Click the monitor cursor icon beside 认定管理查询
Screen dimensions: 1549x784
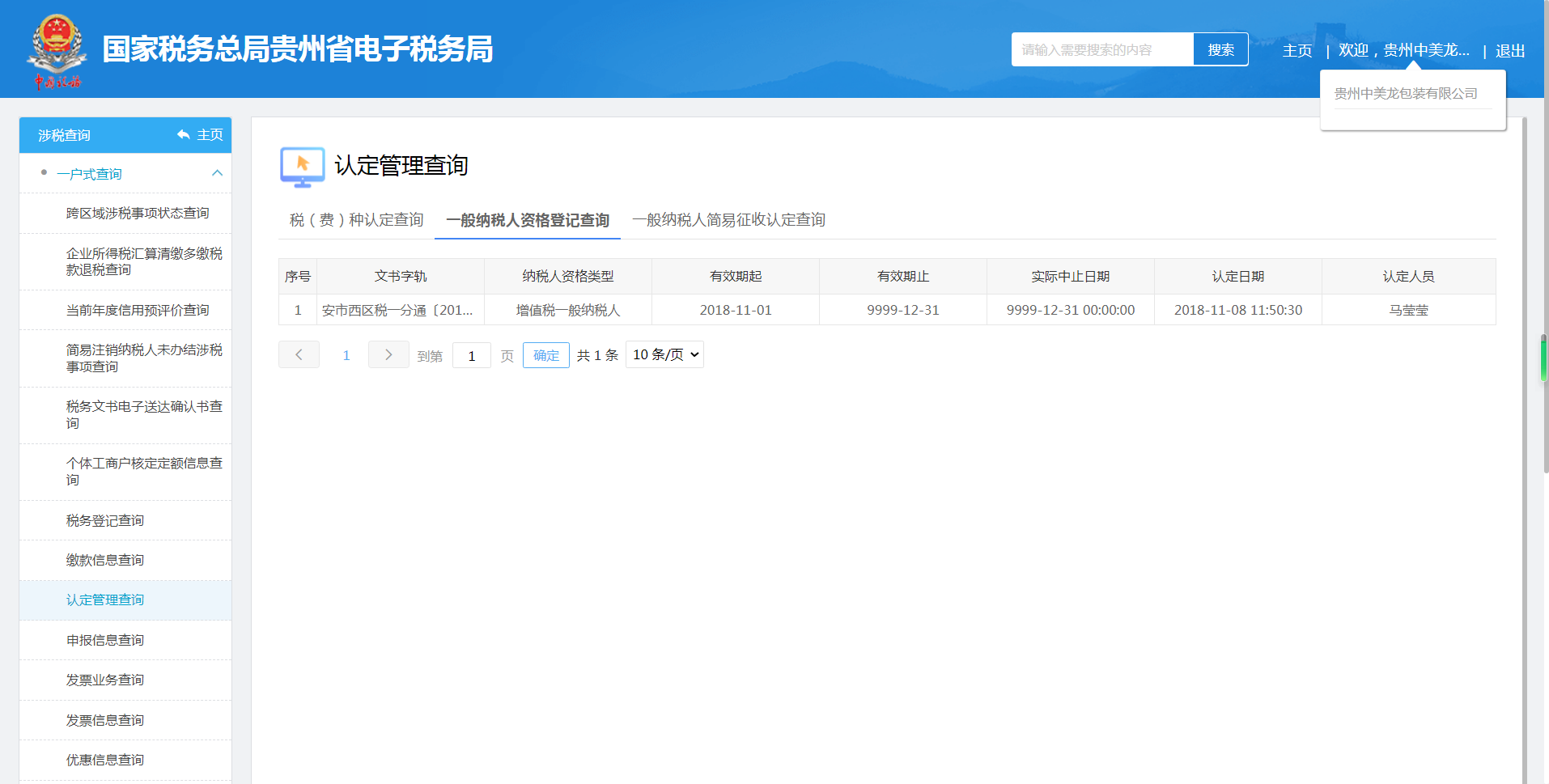(x=302, y=167)
